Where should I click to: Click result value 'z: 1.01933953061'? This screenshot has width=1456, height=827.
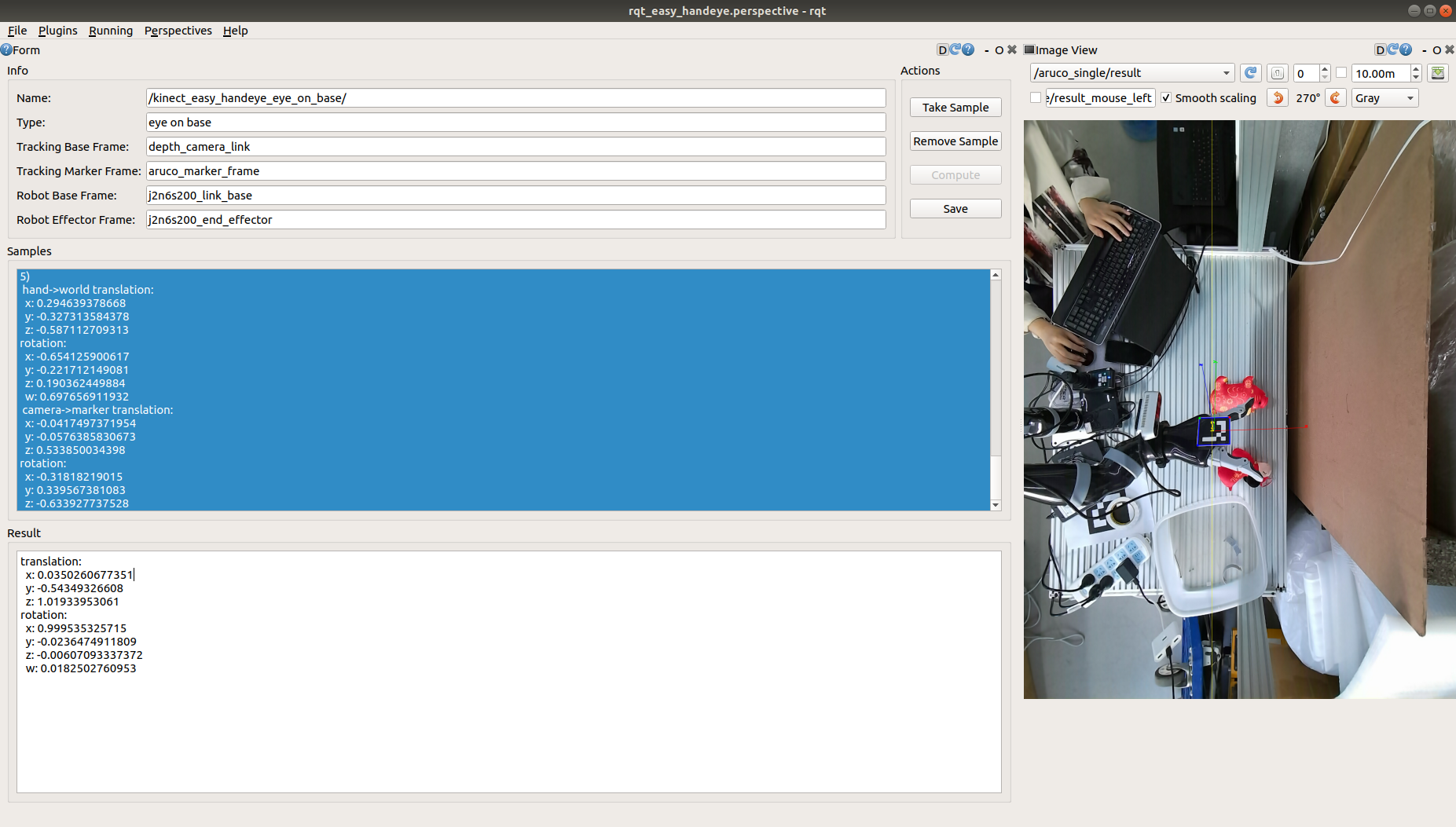coord(72,602)
